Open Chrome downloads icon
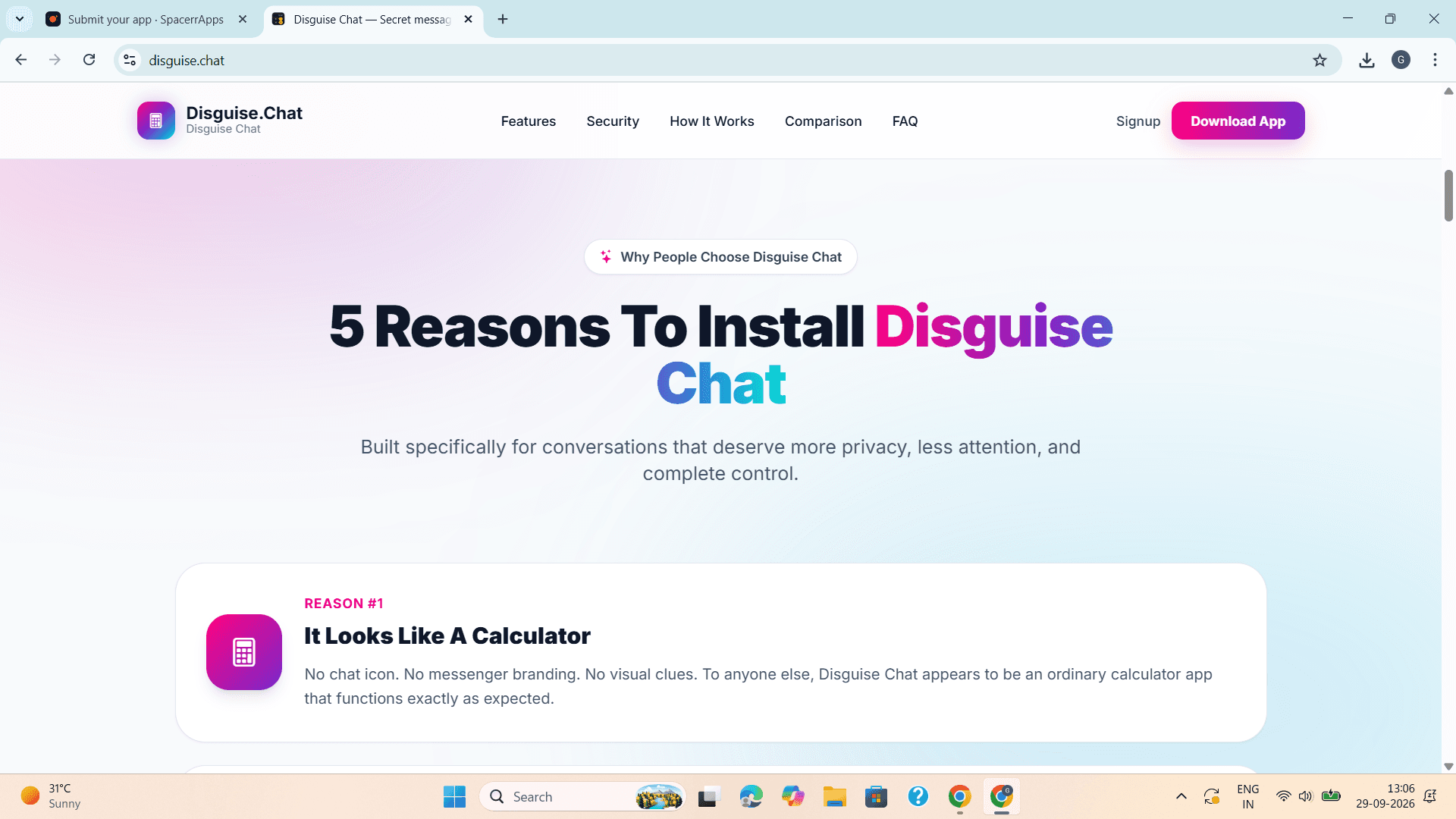1456x819 pixels. 1367,60
